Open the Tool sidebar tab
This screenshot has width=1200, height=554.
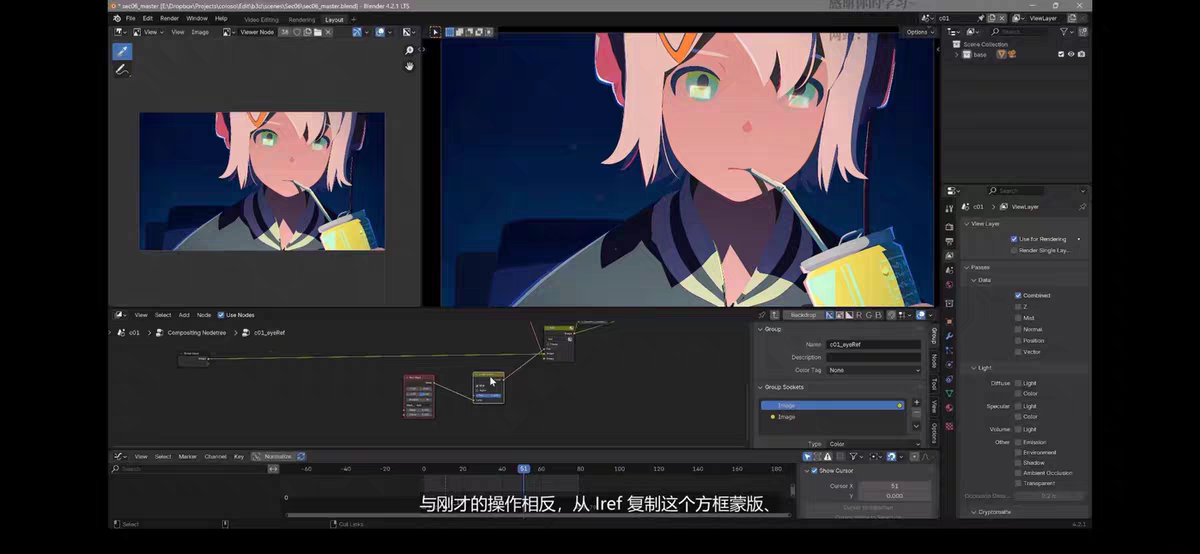[x=934, y=384]
